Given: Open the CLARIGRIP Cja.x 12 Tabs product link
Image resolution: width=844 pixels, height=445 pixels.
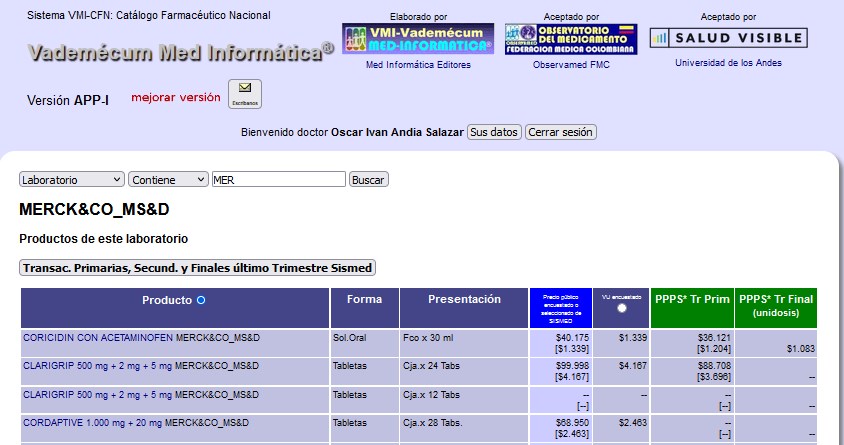Looking at the screenshot, I should [97, 395].
